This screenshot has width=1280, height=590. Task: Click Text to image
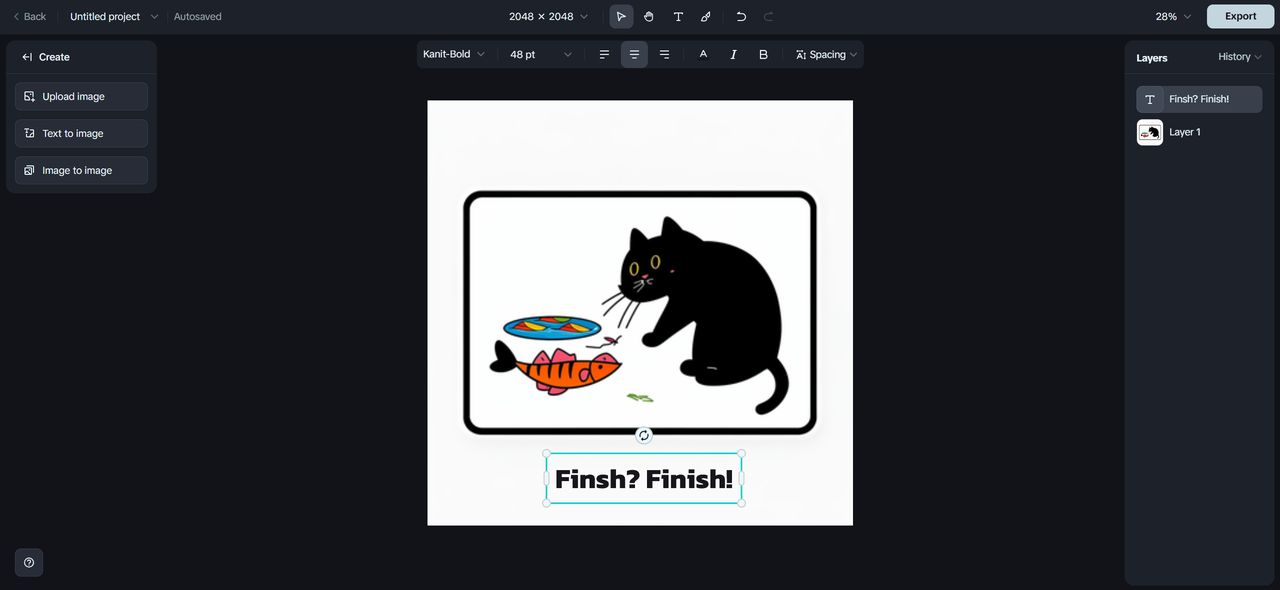point(81,133)
